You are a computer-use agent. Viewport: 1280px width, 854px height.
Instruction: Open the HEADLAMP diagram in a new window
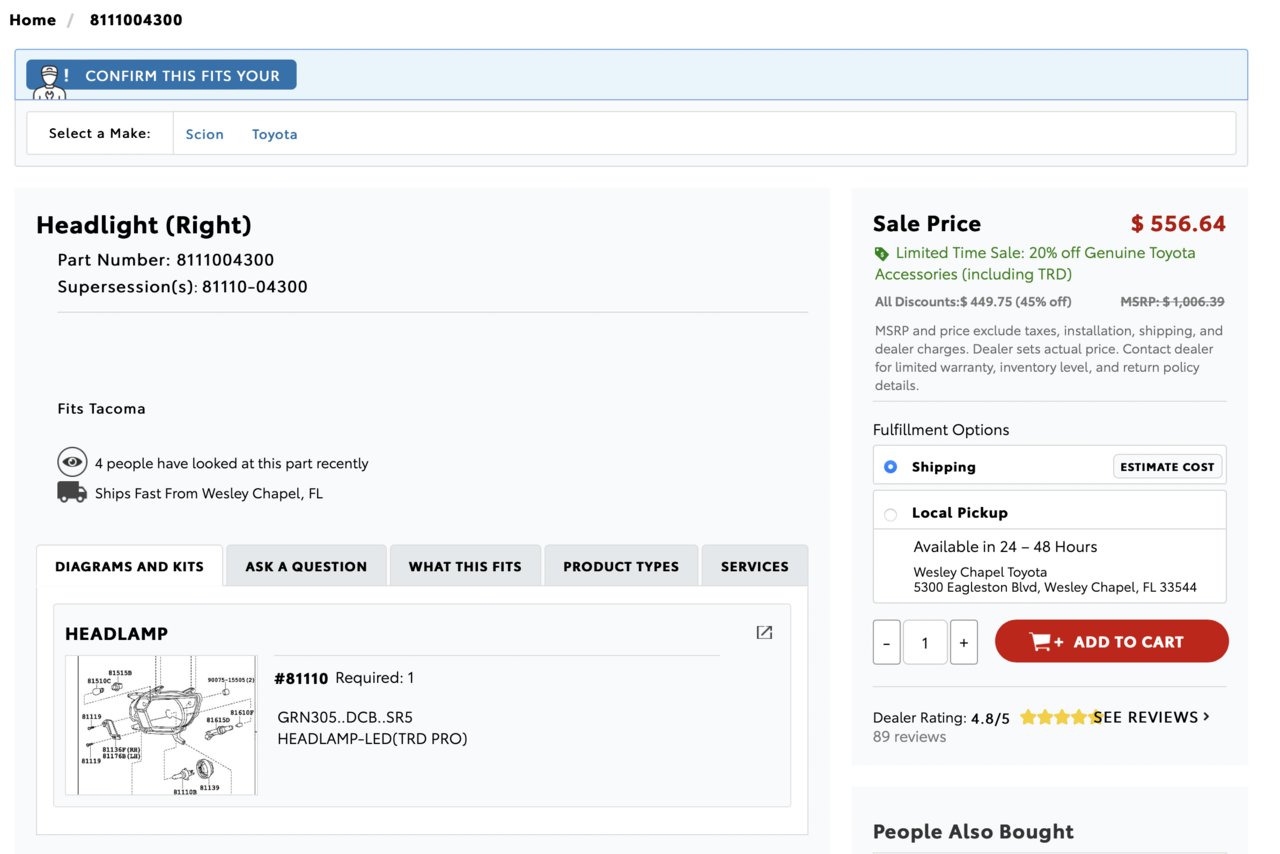click(x=764, y=632)
